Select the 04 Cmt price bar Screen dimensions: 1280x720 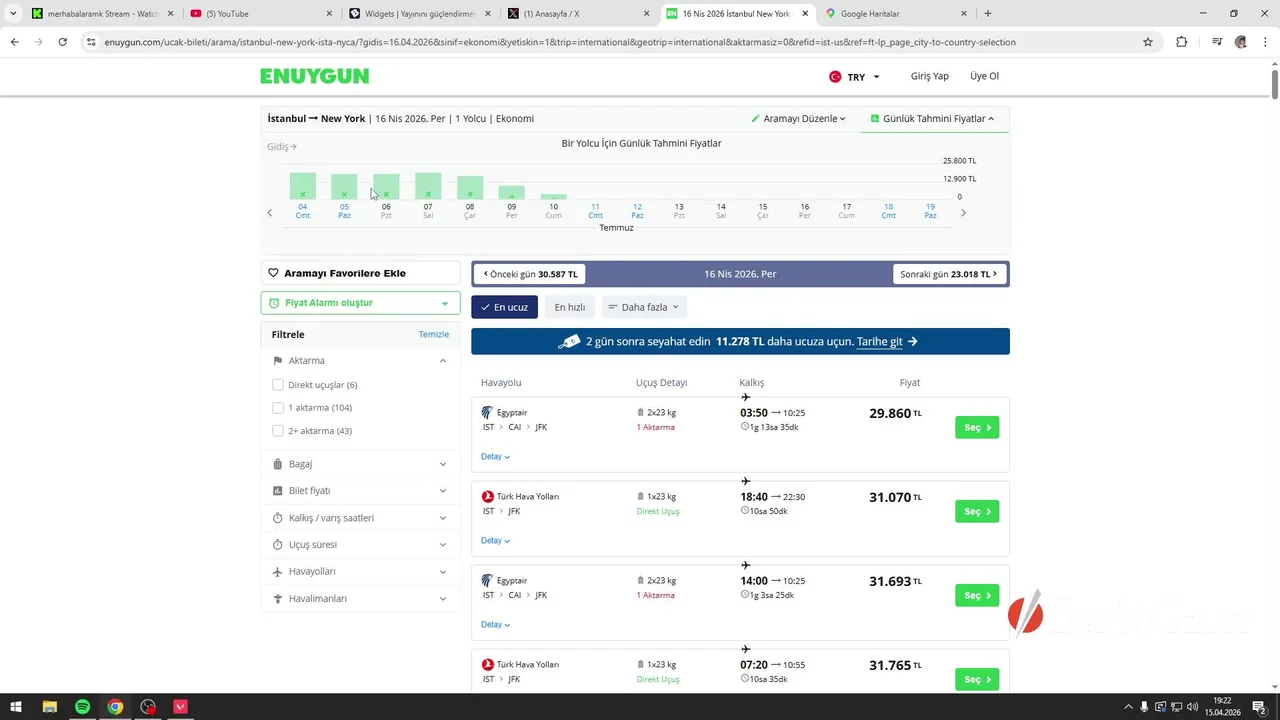coord(303,186)
